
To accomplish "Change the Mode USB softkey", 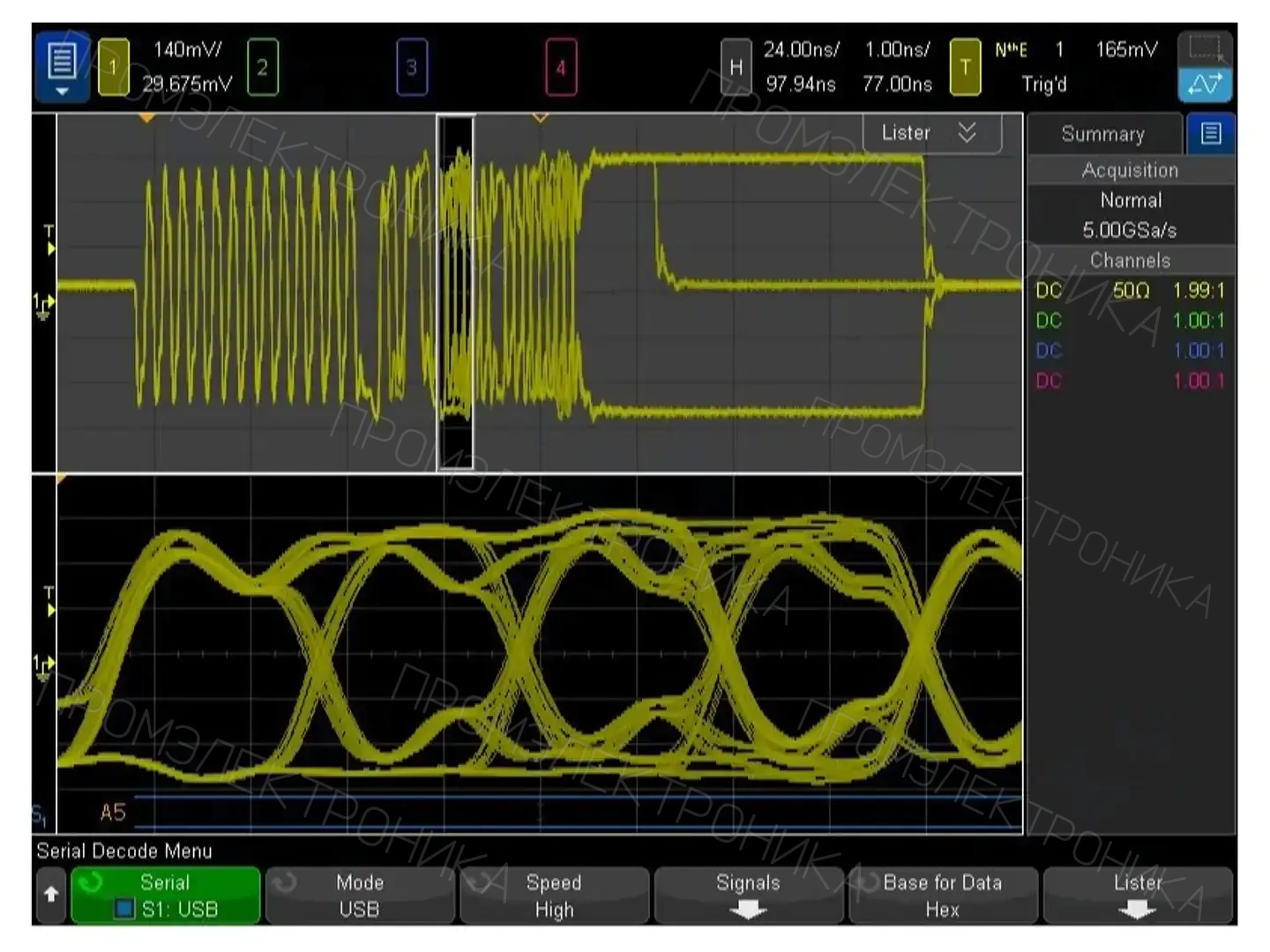I will [x=360, y=895].
